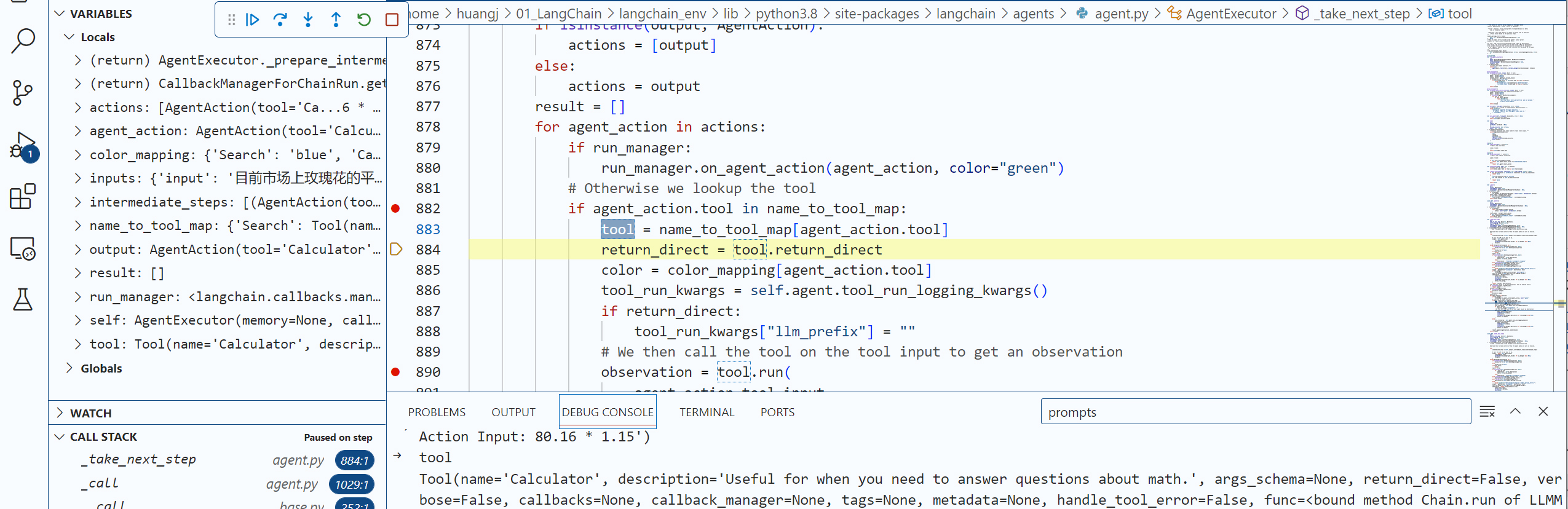Open Source Control view
1568x509 pixels.
click(23, 93)
